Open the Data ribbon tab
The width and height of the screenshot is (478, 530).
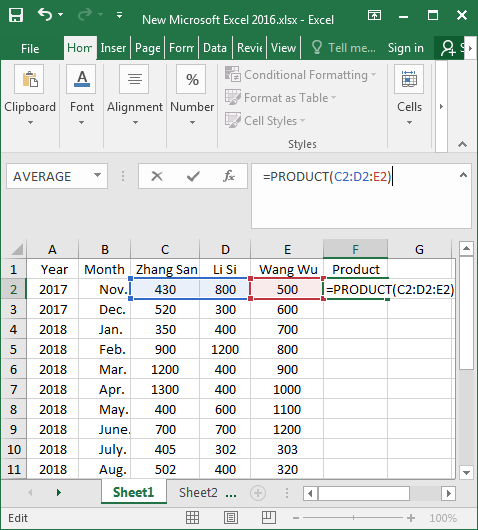215,48
